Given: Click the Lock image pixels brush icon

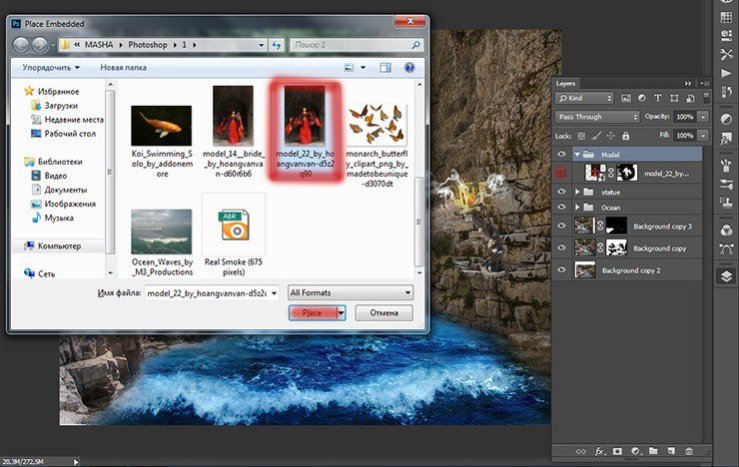Looking at the screenshot, I should (x=598, y=135).
